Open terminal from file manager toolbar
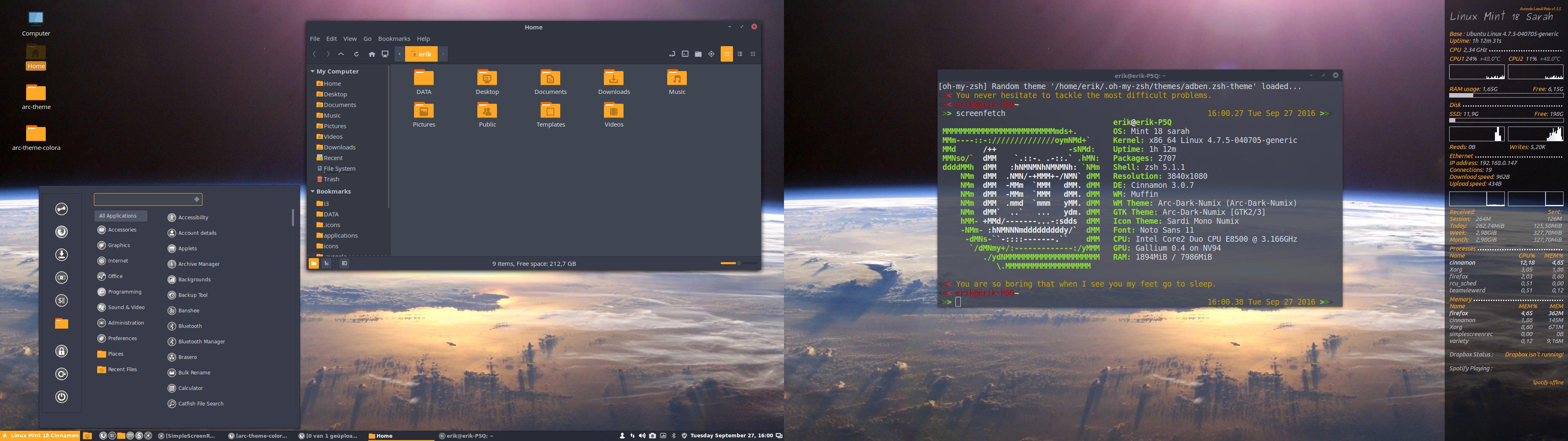The width and height of the screenshot is (1568, 441). pyautogui.click(x=686, y=54)
